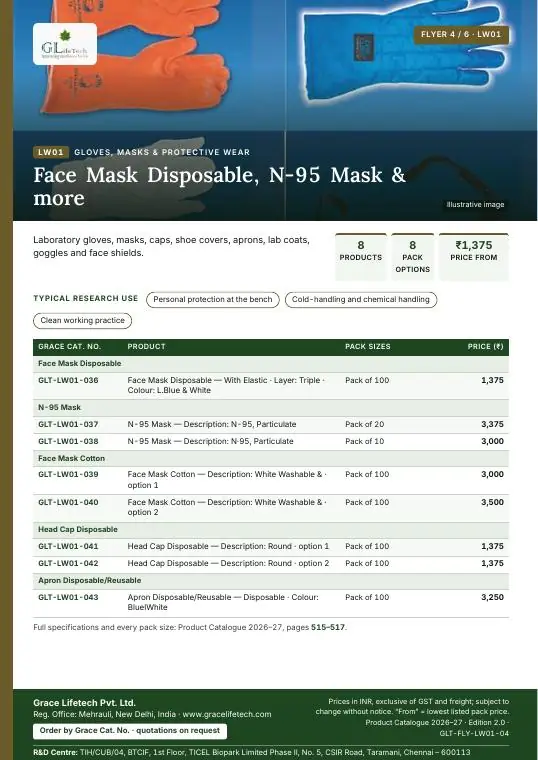The height and width of the screenshot is (760, 538).
Task: Open the www.gracelifetech.com link
Action: coord(227,714)
